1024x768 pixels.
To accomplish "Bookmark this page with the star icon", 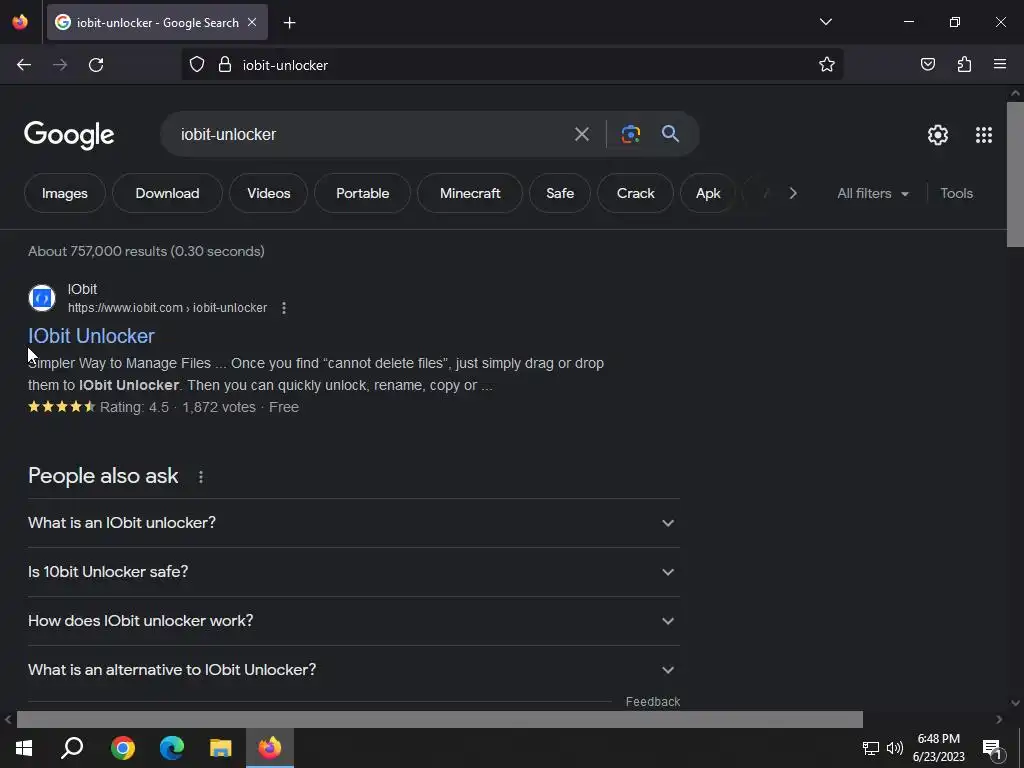I will (827, 65).
